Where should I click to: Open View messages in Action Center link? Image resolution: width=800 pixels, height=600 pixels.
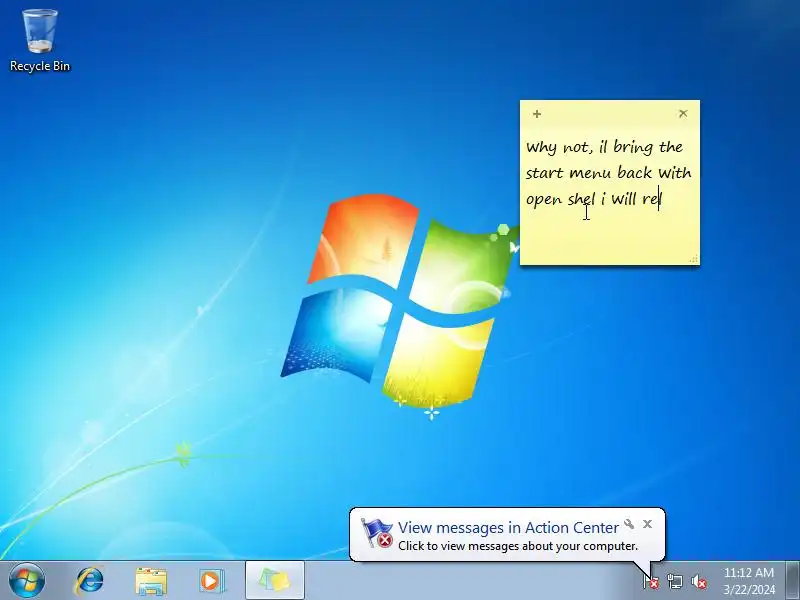pos(508,527)
